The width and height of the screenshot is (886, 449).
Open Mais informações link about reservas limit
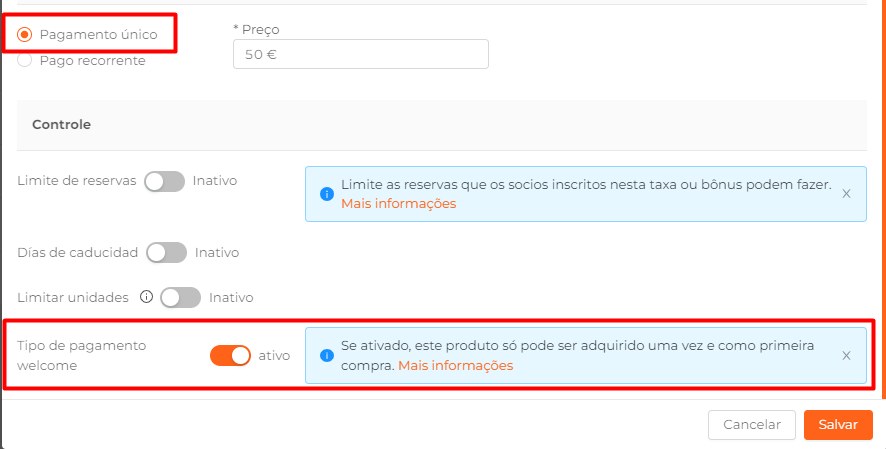coord(398,203)
